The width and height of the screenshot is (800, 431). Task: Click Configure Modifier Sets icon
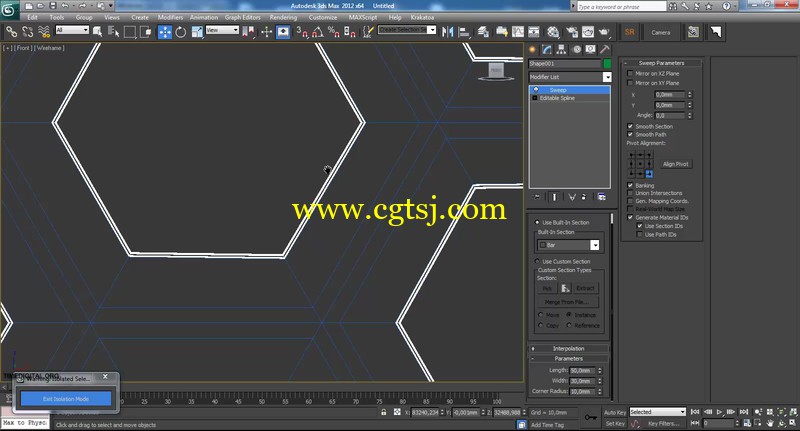602,197
